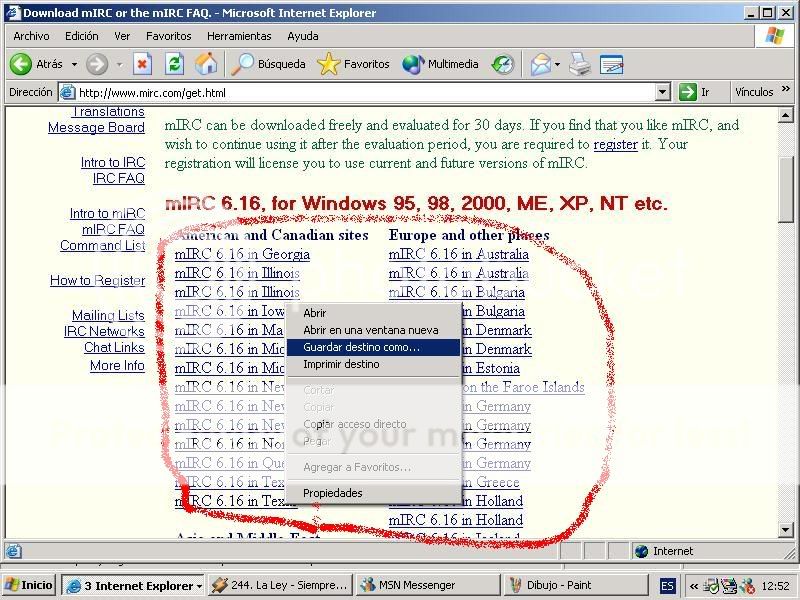The width and height of the screenshot is (800, 600).
Task: Open dropdown arrow next to Atrás
Action: pyautogui.click(x=74, y=65)
